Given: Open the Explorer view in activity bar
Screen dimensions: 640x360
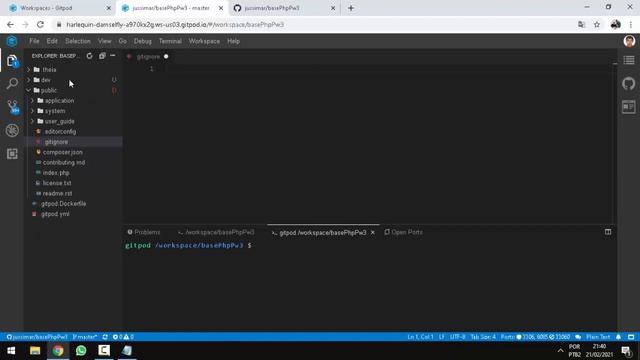Looking at the screenshot, I should [x=12, y=61].
